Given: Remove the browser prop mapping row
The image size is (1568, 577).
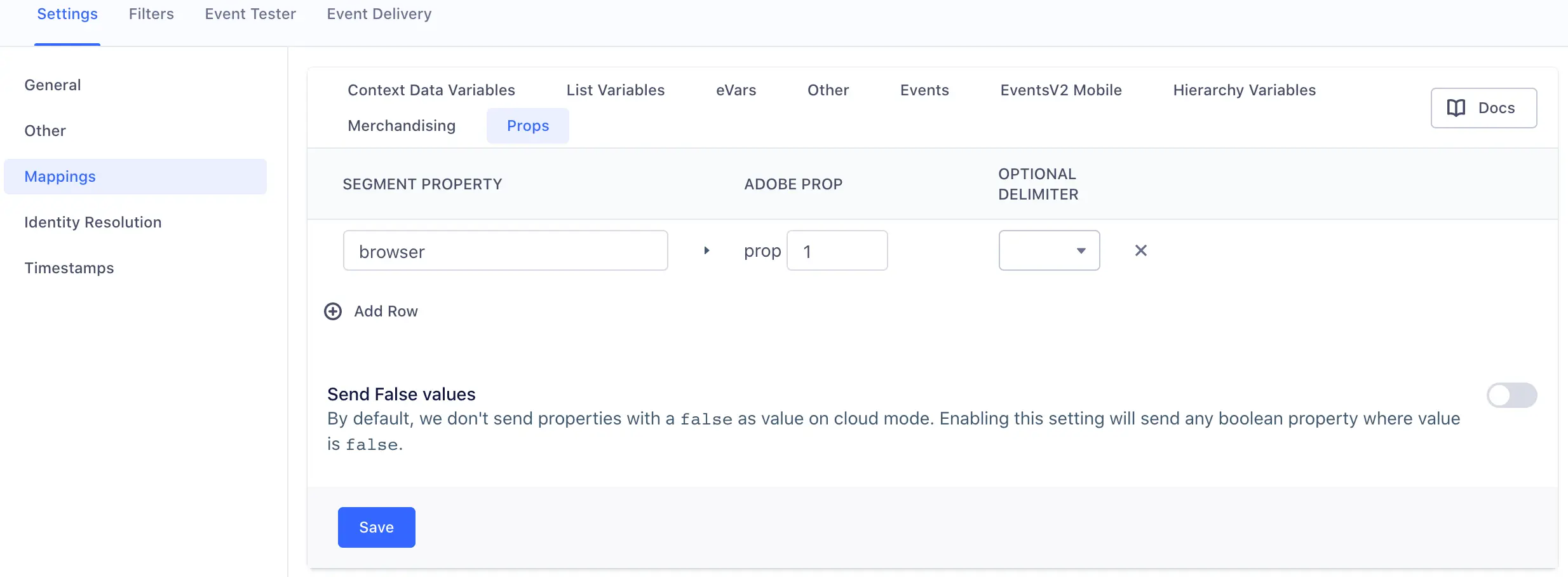Looking at the screenshot, I should click(x=1141, y=250).
